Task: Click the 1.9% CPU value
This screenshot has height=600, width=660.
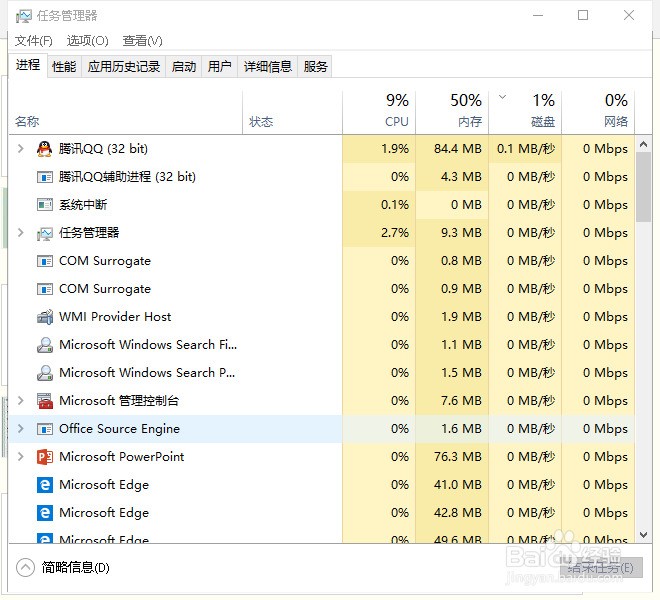Action: point(395,149)
